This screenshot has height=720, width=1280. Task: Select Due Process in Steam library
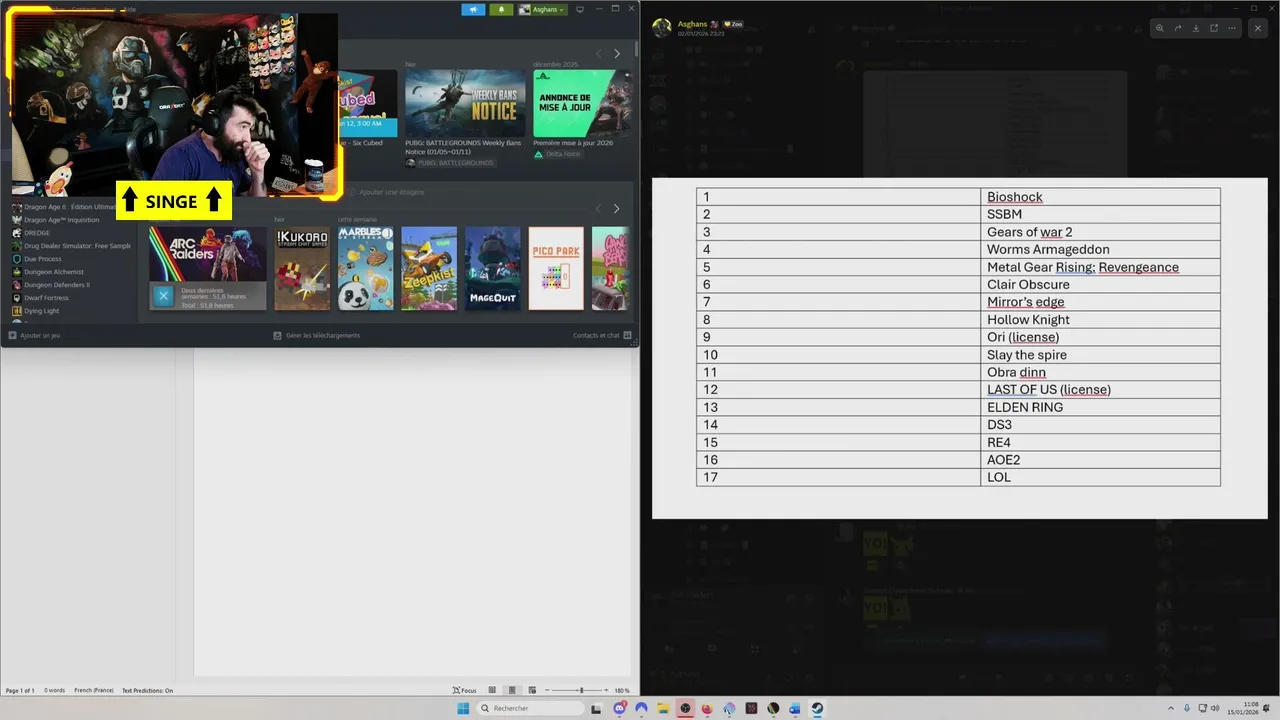tap(42, 259)
